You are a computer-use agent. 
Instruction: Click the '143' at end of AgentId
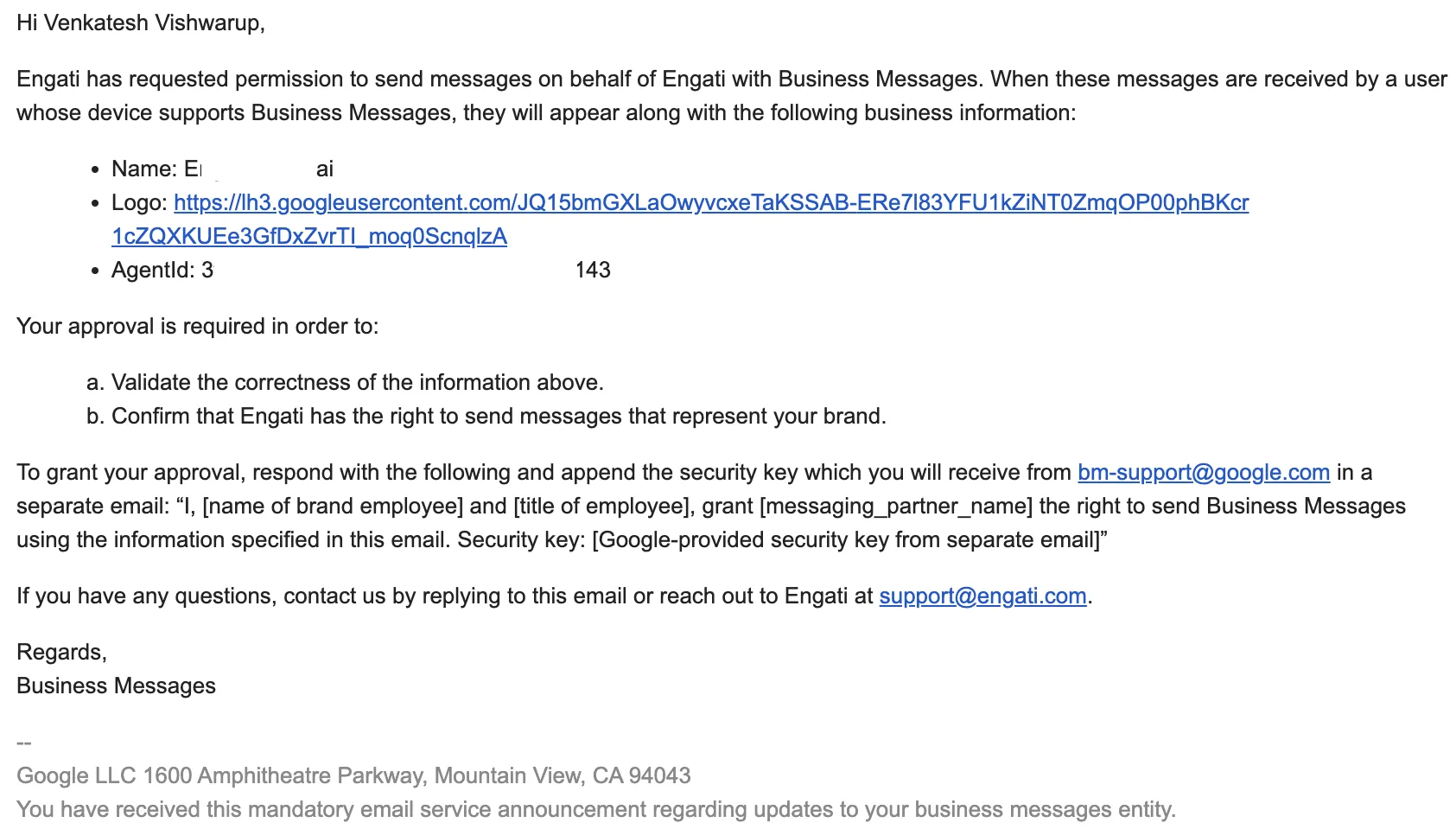click(593, 270)
